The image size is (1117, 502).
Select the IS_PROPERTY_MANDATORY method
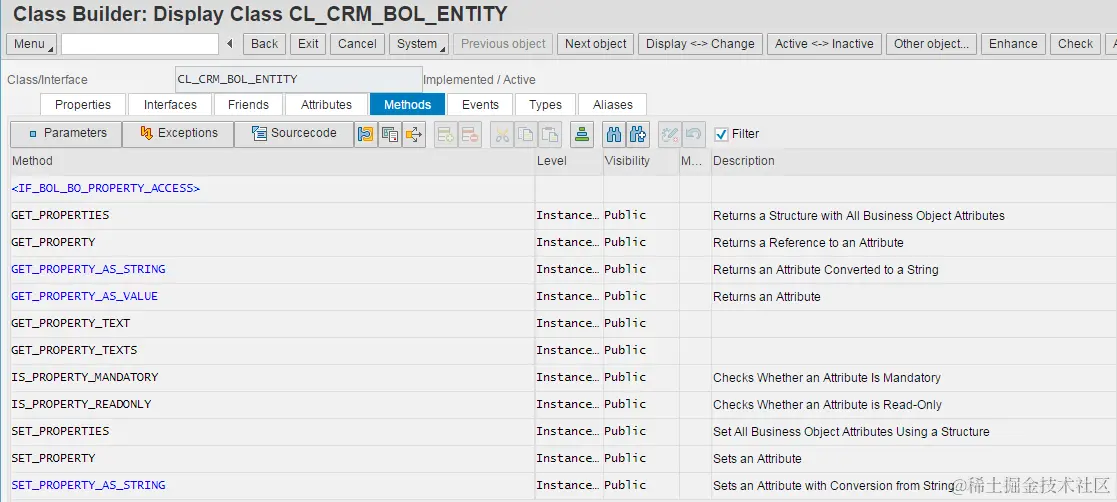(85, 377)
